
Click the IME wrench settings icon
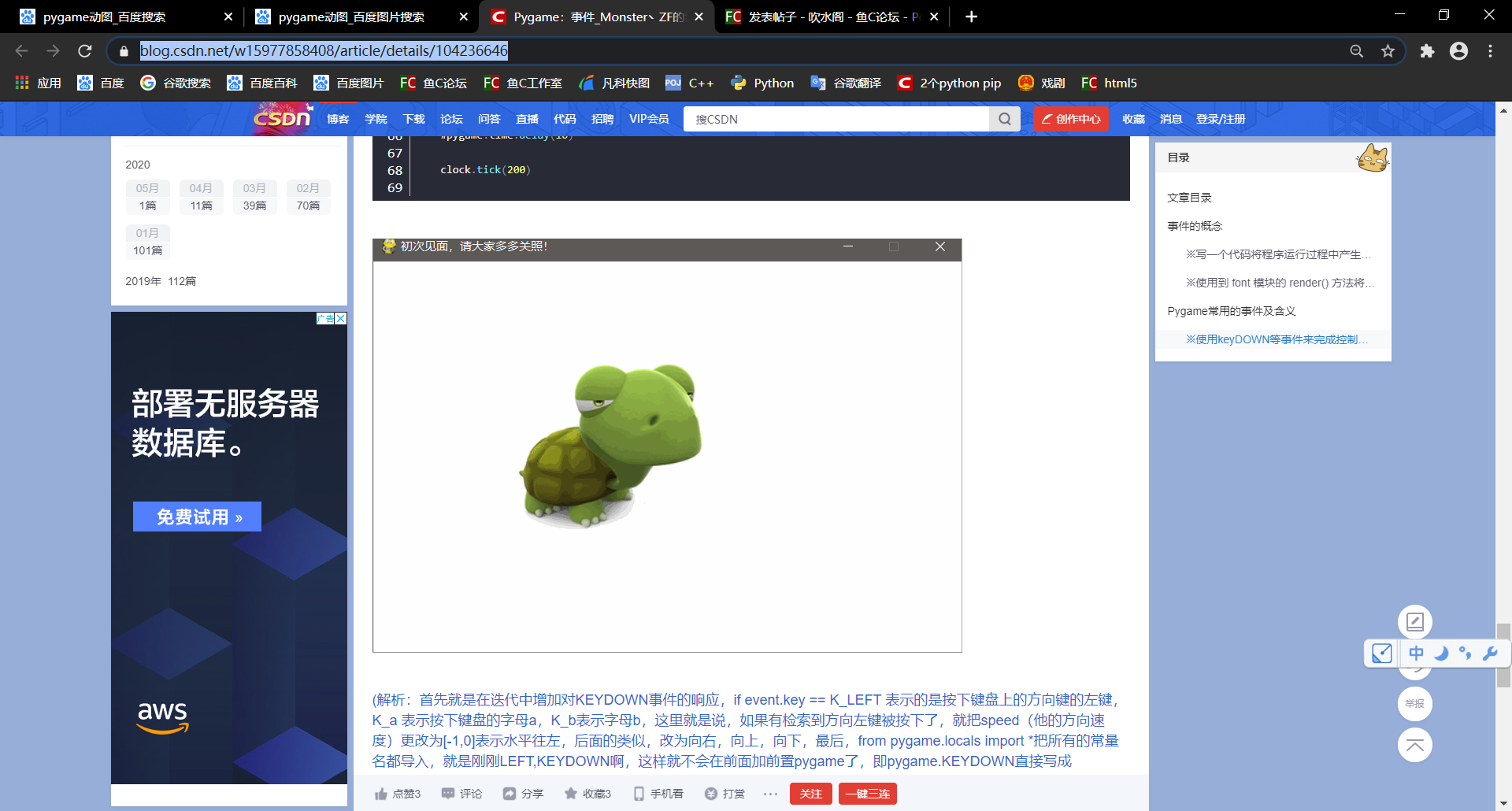tap(1490, 653)
